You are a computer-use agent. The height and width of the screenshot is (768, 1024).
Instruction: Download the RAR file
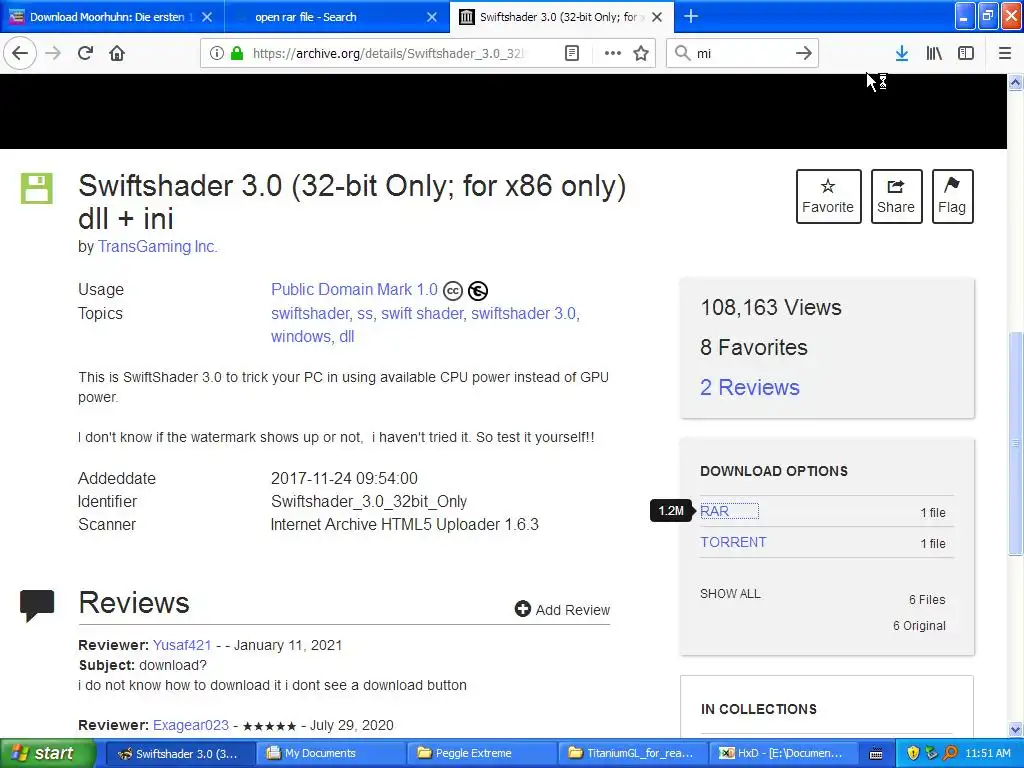click(714, 511)
